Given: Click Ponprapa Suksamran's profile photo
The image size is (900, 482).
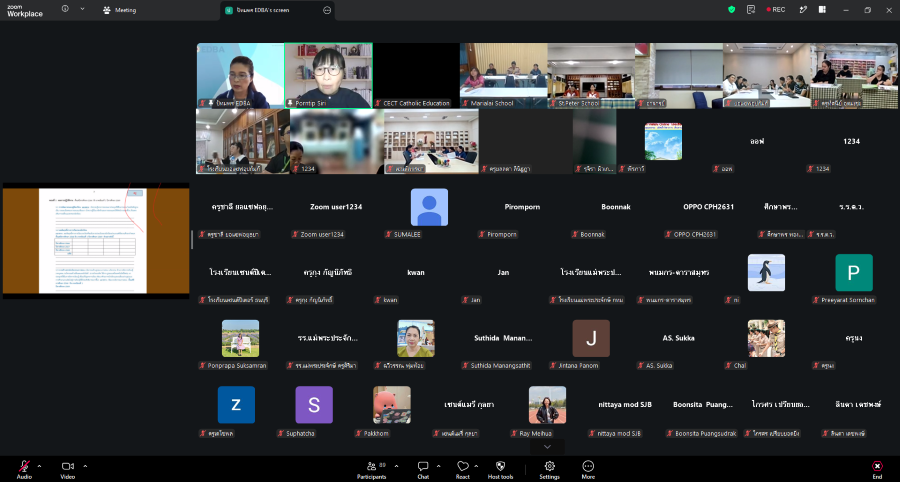Looking at the screenshot, I should 240,338.
